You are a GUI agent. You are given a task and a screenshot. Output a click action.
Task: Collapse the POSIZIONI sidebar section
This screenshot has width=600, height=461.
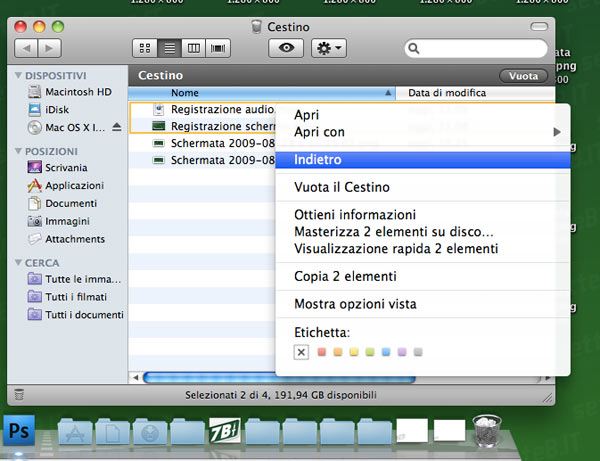point(18,151)
